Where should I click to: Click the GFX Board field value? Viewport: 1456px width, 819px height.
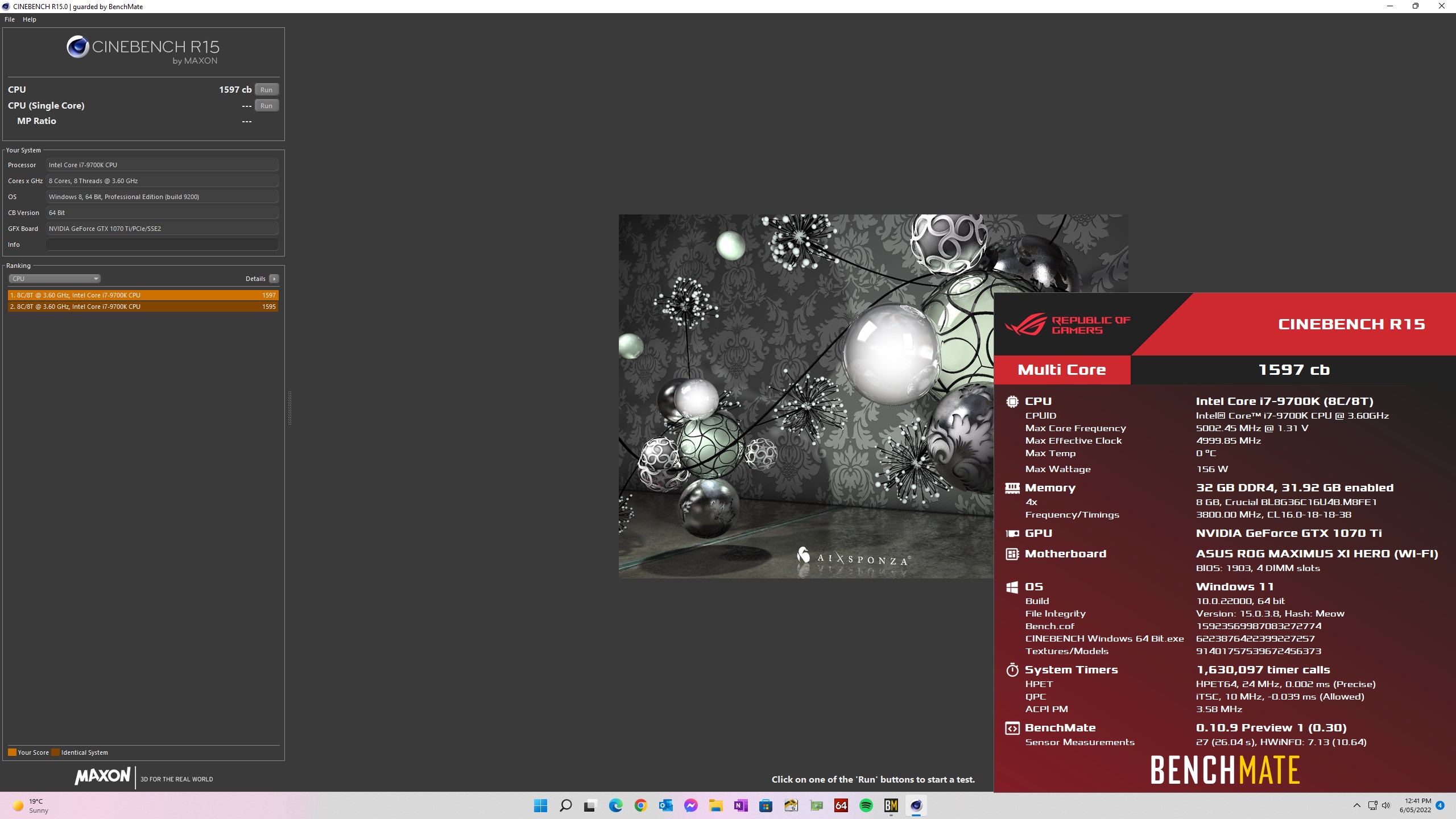(x=163, y=229)
